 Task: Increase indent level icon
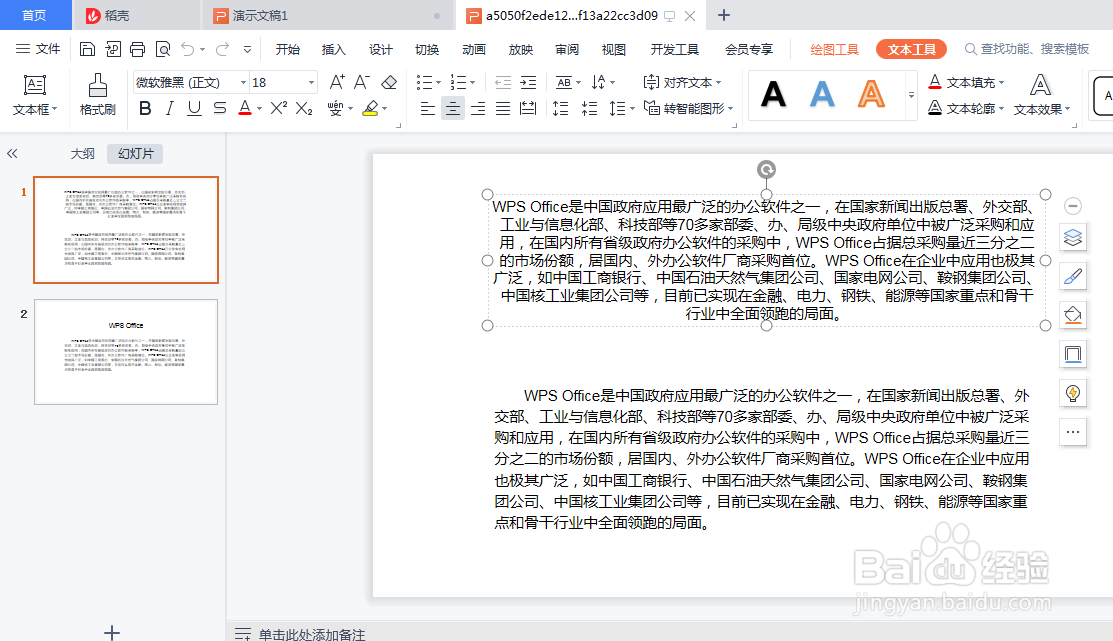tap(528, 82)
